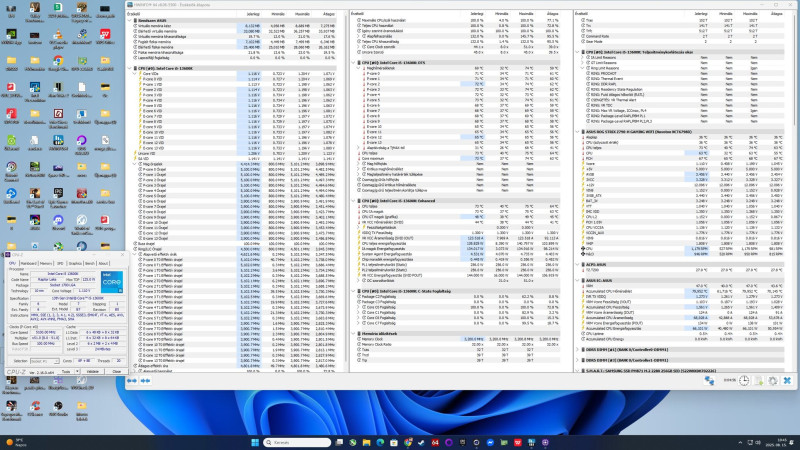
Task: Switch to CPU-Z Memory tab
Action: [46, 263]
